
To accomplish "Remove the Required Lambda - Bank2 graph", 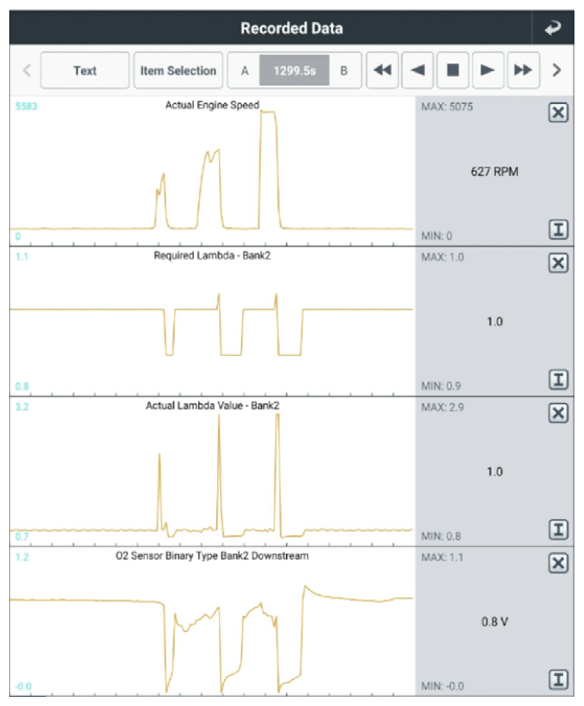I will click(558, 263).
